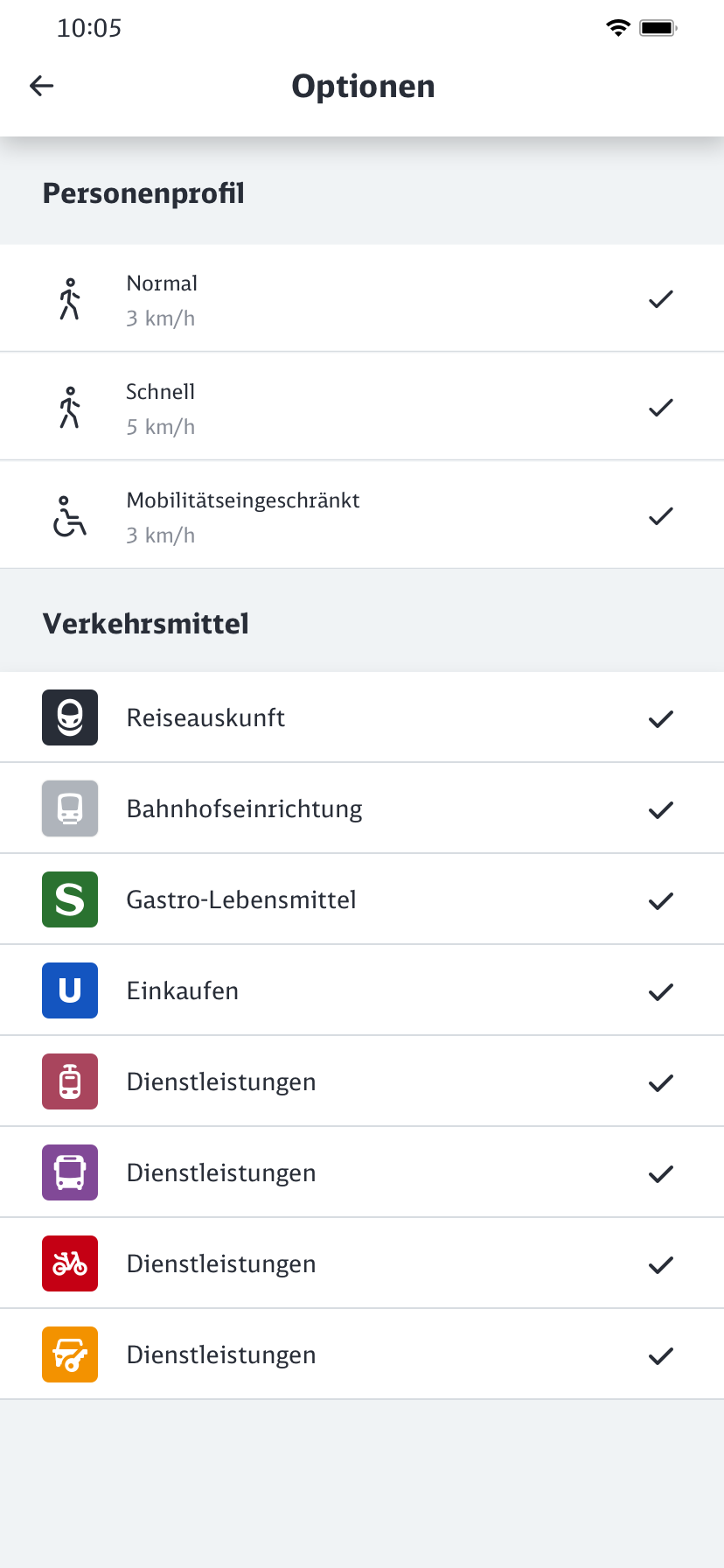Click the blue U-Bahn icon
Image resolution: width=724 pixels, height=1568 pixels.
pos(70,990)
